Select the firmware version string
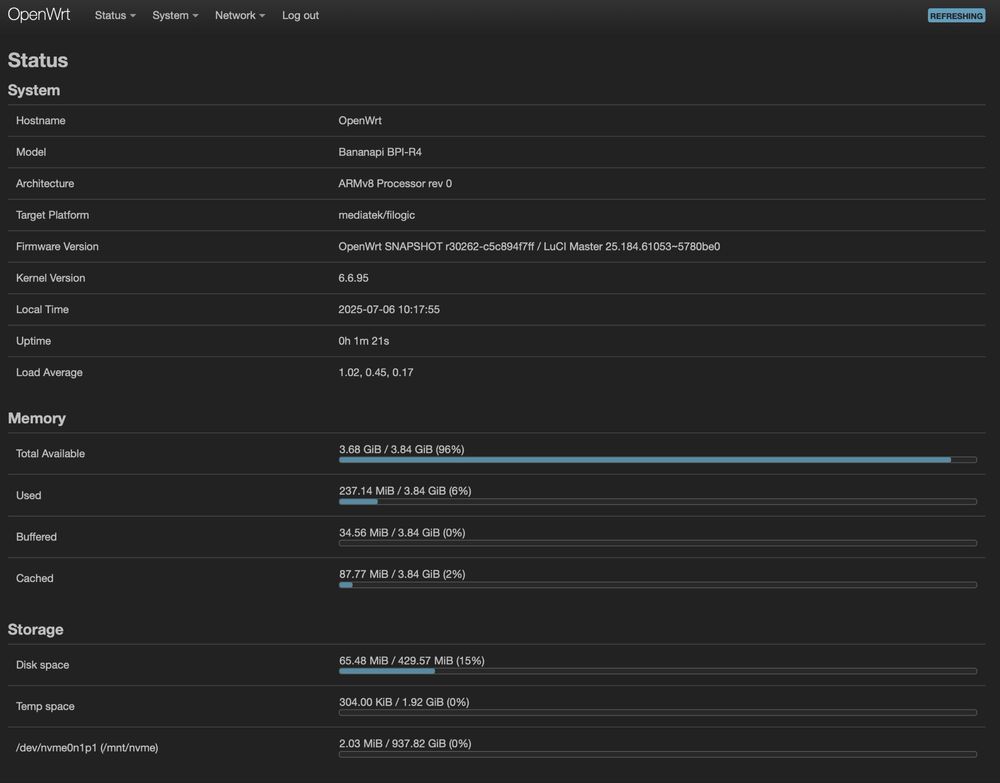The image size is (1000, 783). [x=529, y=246]
